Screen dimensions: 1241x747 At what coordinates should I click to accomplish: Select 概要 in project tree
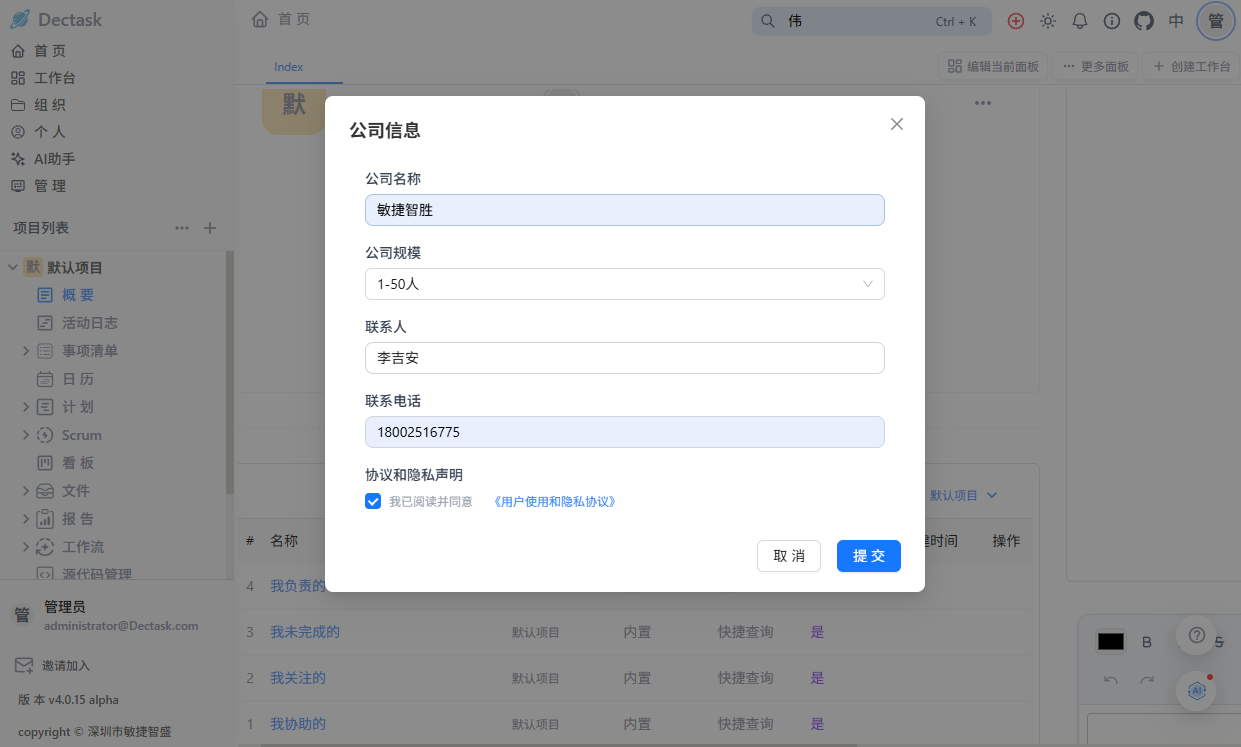coord(78,295)
